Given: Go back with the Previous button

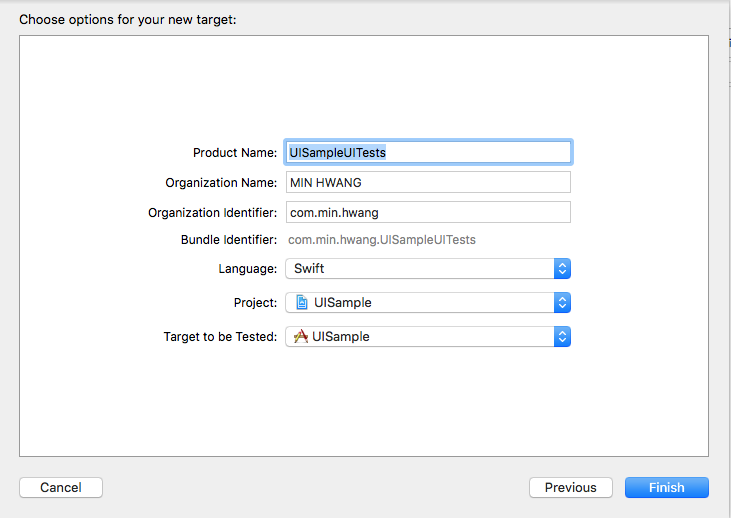Looking at the screenshot, I should 571,487.
